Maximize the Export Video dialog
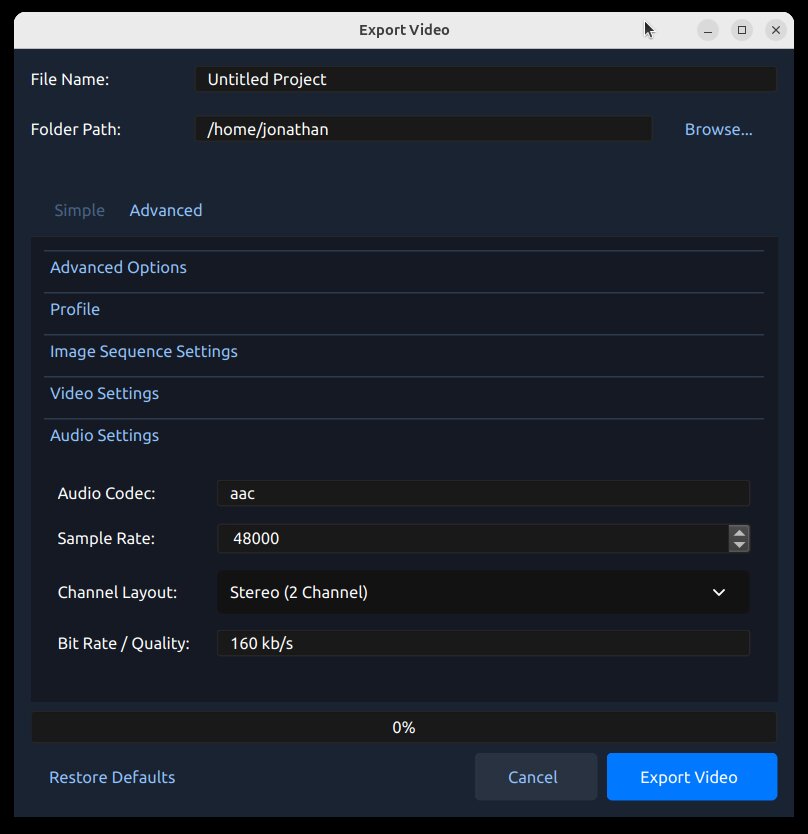808x834 pixels. pyautogui.click(x=742, y=30)
